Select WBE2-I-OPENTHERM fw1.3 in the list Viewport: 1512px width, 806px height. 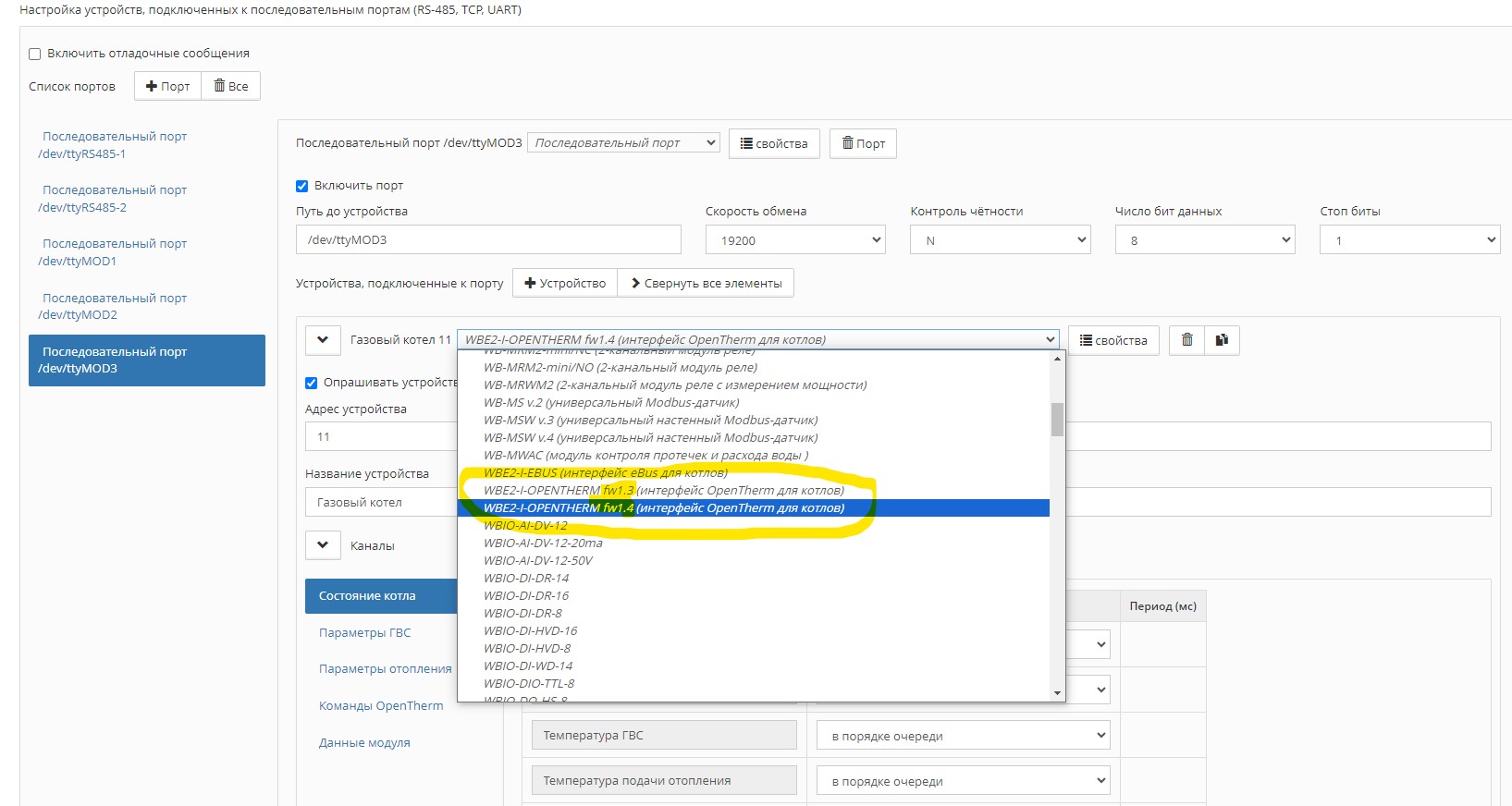point(754,491)
